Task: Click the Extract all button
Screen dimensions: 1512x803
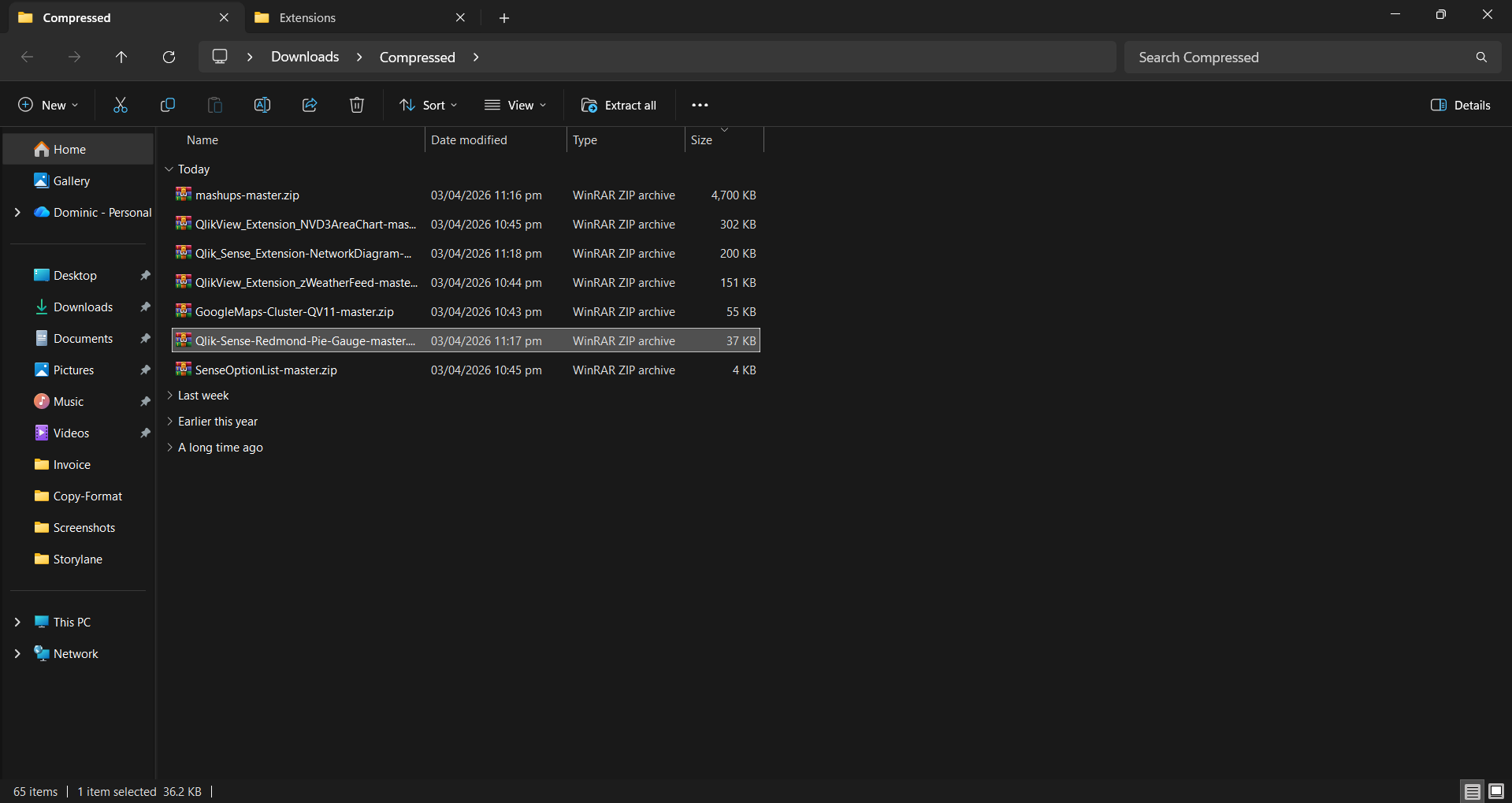Action: (619, 105)
